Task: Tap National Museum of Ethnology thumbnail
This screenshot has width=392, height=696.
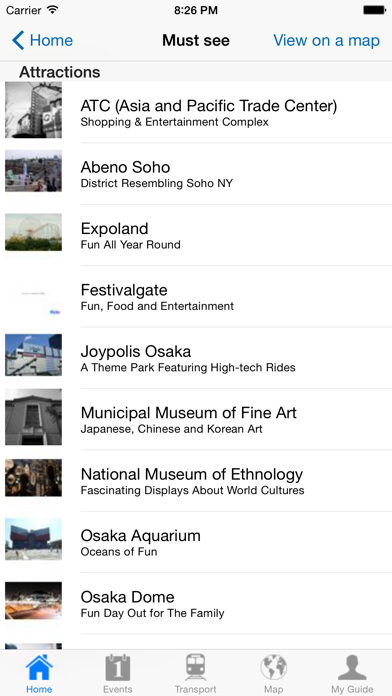Action: tap(33, 478)
